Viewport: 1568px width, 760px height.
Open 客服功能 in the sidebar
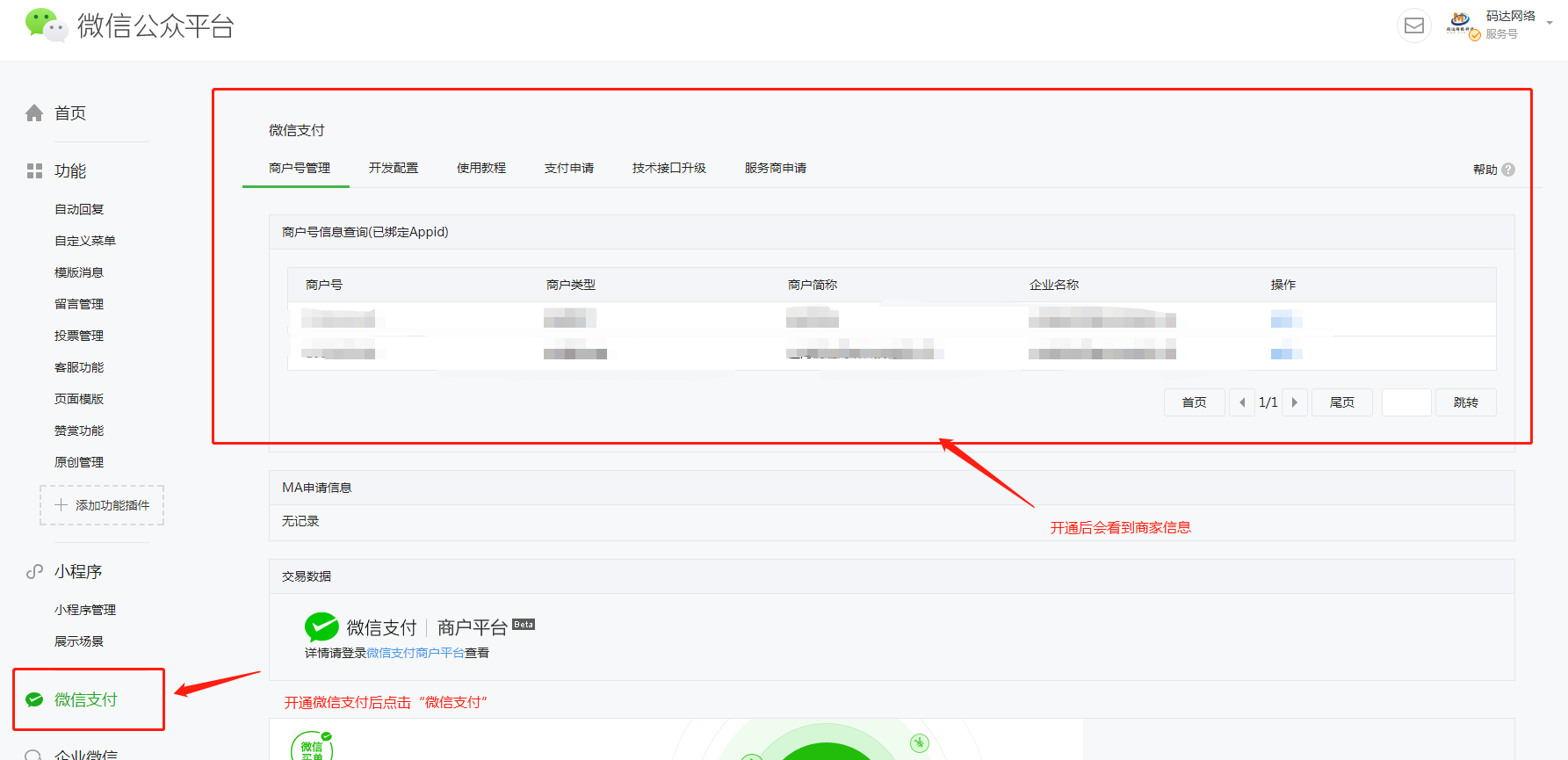pos(79,367)
